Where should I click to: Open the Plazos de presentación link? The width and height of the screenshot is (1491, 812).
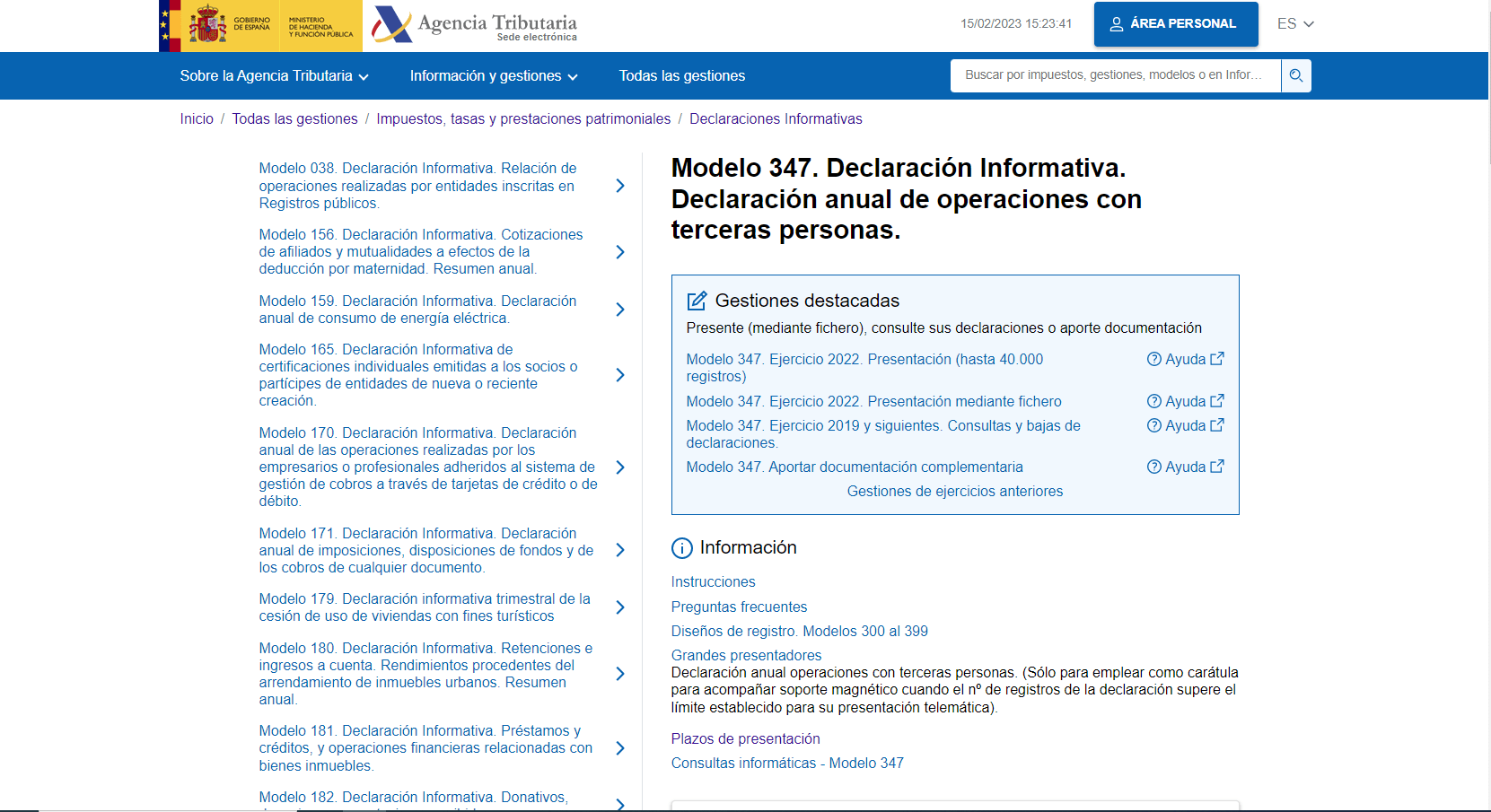[x=745, y=738]
